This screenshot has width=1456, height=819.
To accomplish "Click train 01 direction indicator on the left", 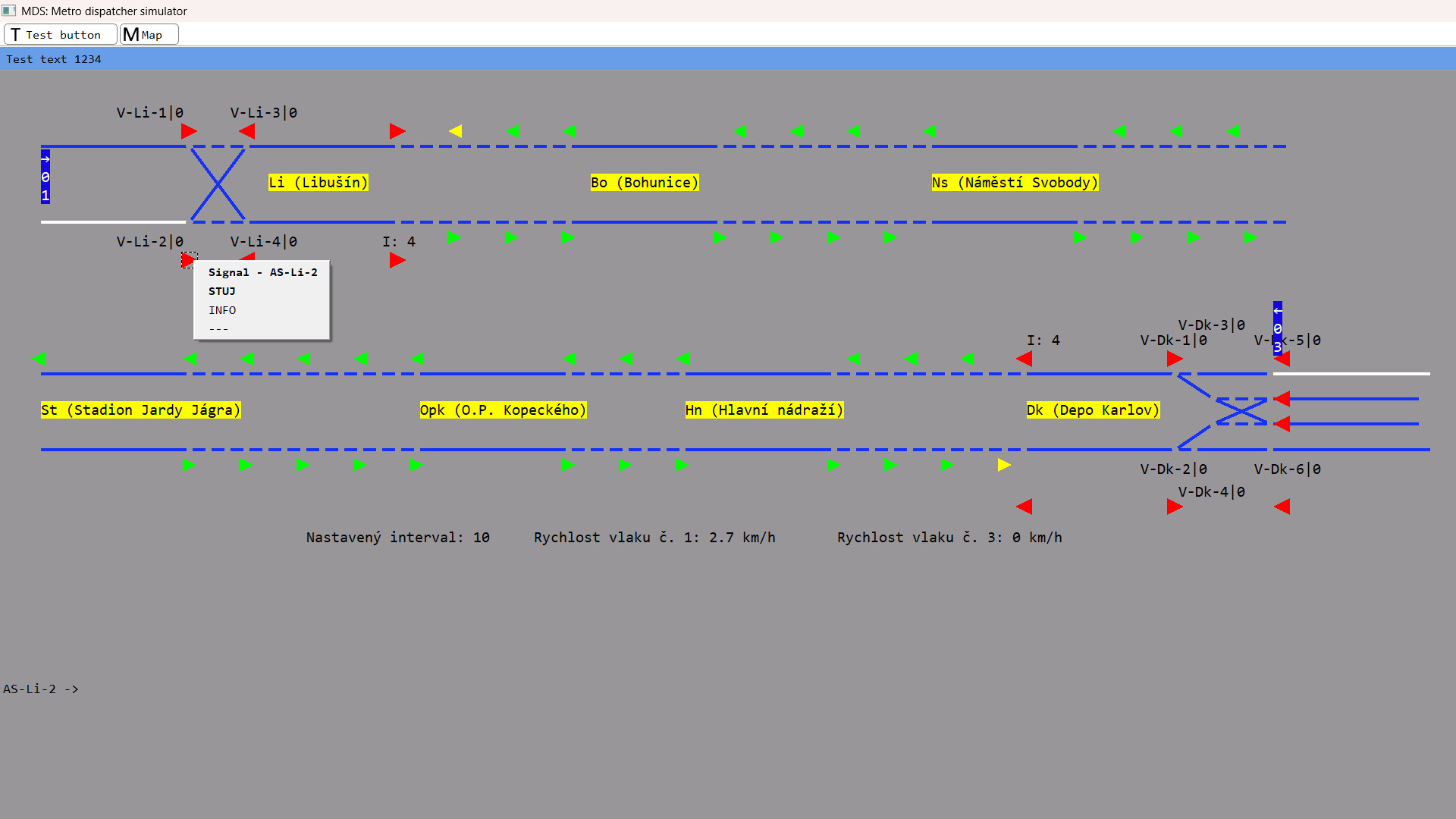I will pyautogui.click(x=45, y=177).
